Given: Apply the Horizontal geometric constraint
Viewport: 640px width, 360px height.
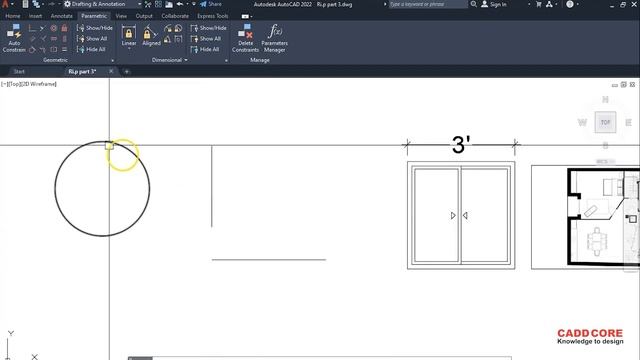Looking at the screenshot, I should (53, 39).
